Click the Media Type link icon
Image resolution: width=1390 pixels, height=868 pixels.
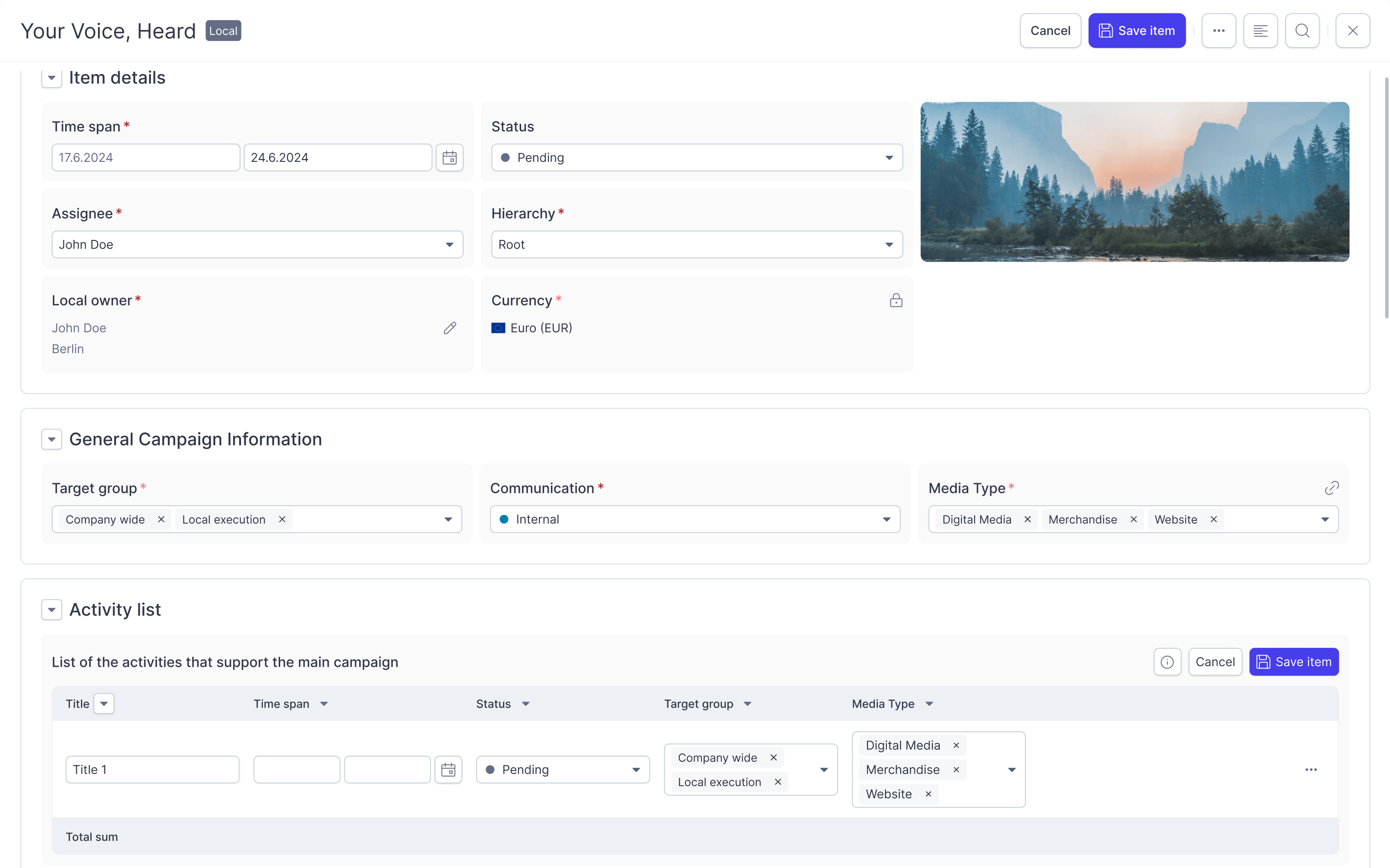[x=1332, y=488]
